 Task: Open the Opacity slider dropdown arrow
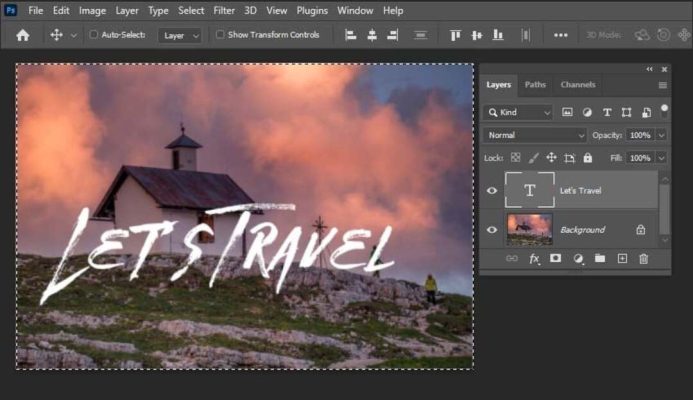point(662,135)
